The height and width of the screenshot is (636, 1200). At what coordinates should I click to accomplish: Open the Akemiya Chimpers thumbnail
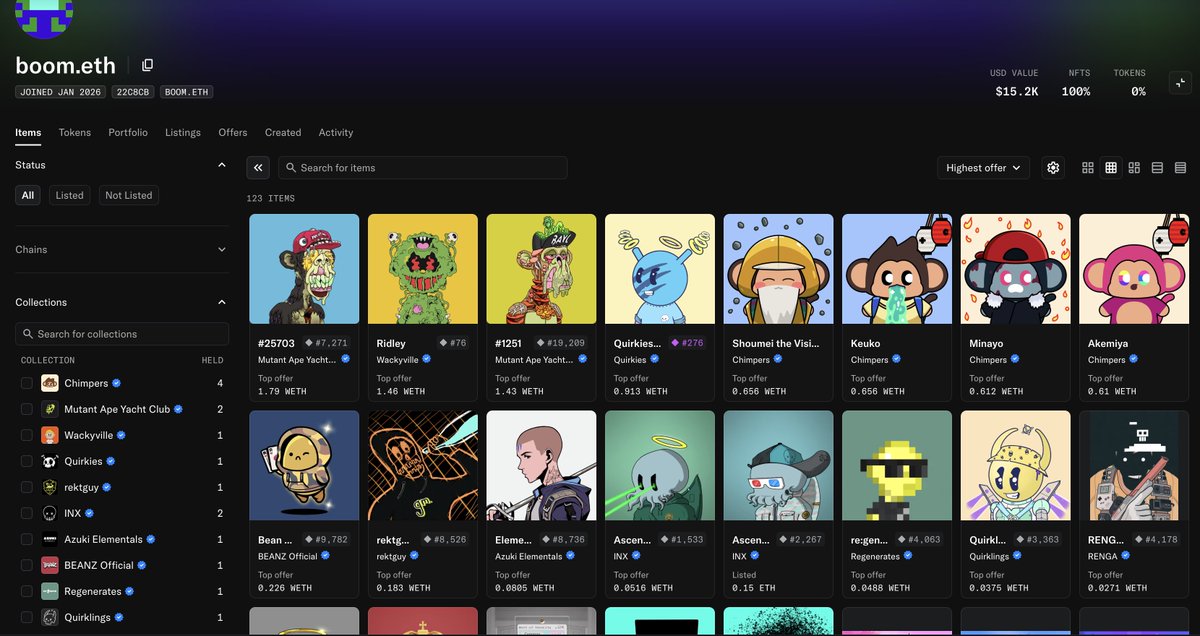pos(1134,269)
